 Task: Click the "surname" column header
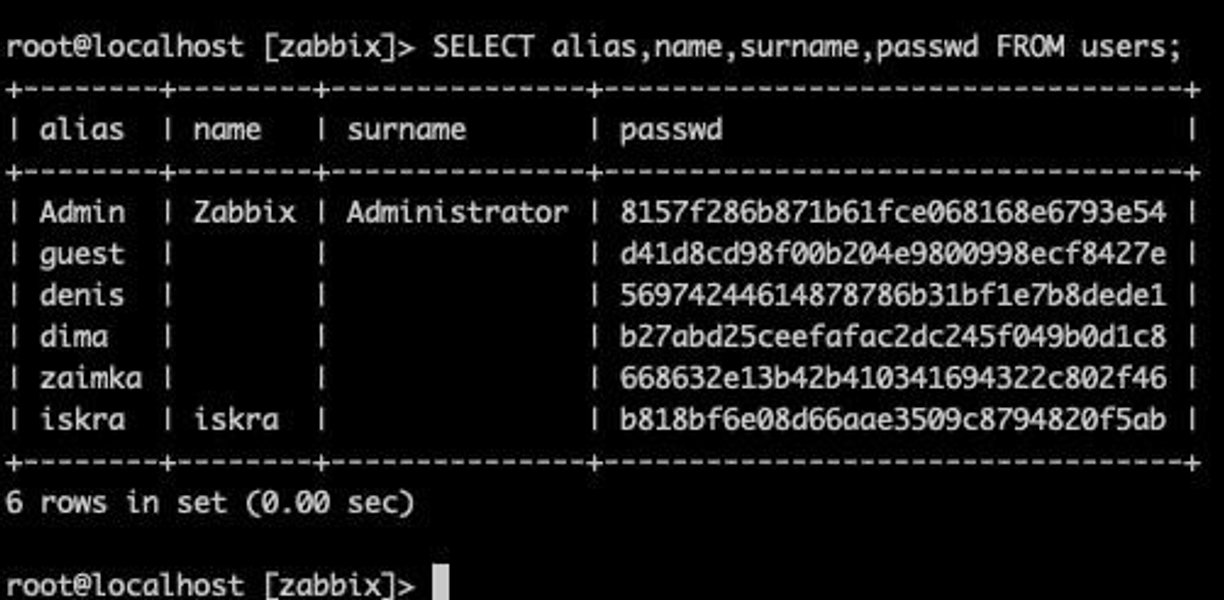tap(407, 129)
